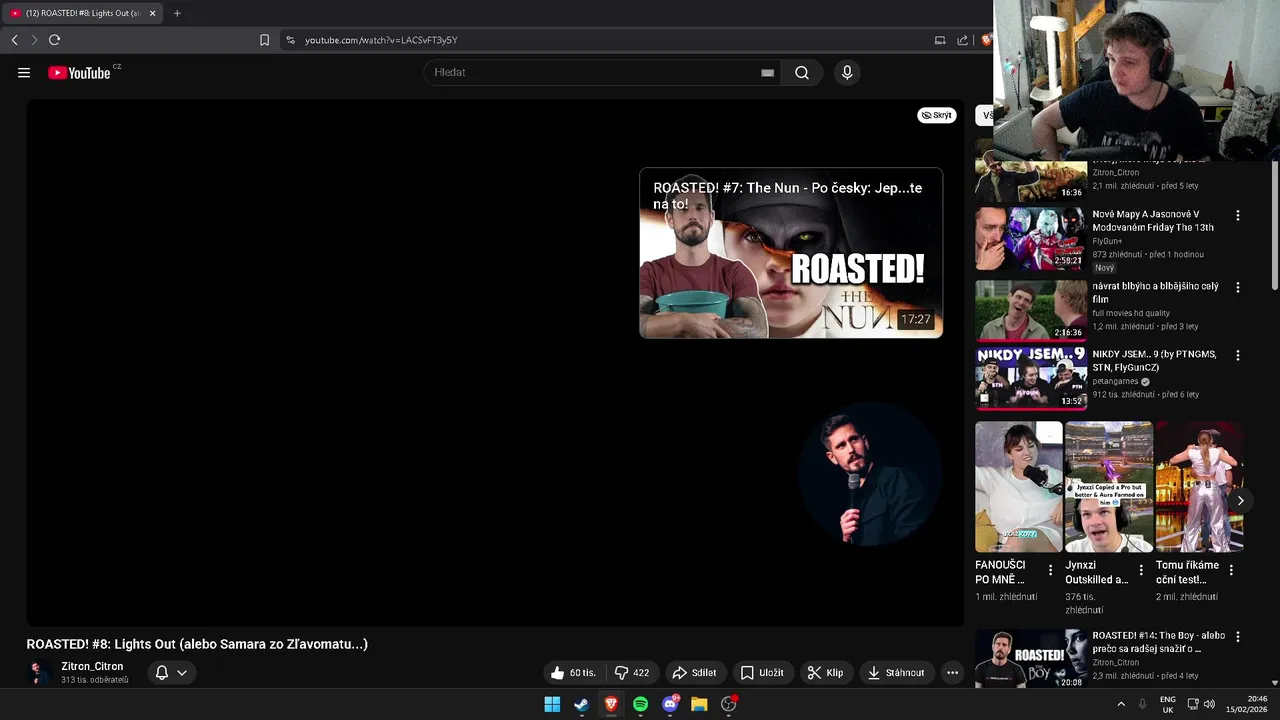
Task: Open options for FANOUŠCI PO MNĚ short
Action: click(1050, 570)
